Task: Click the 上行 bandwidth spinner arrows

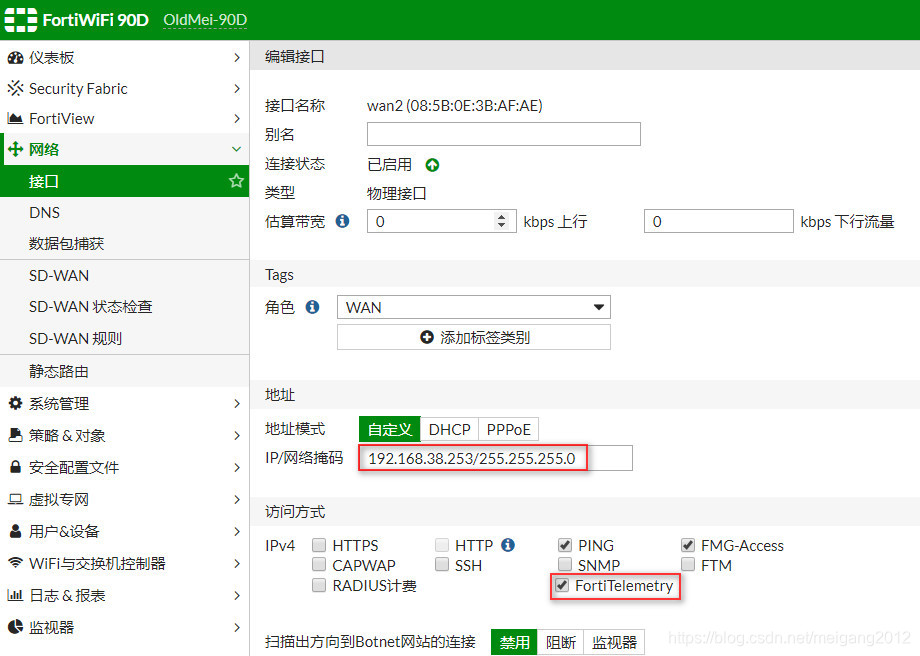Action: [501, 221]
